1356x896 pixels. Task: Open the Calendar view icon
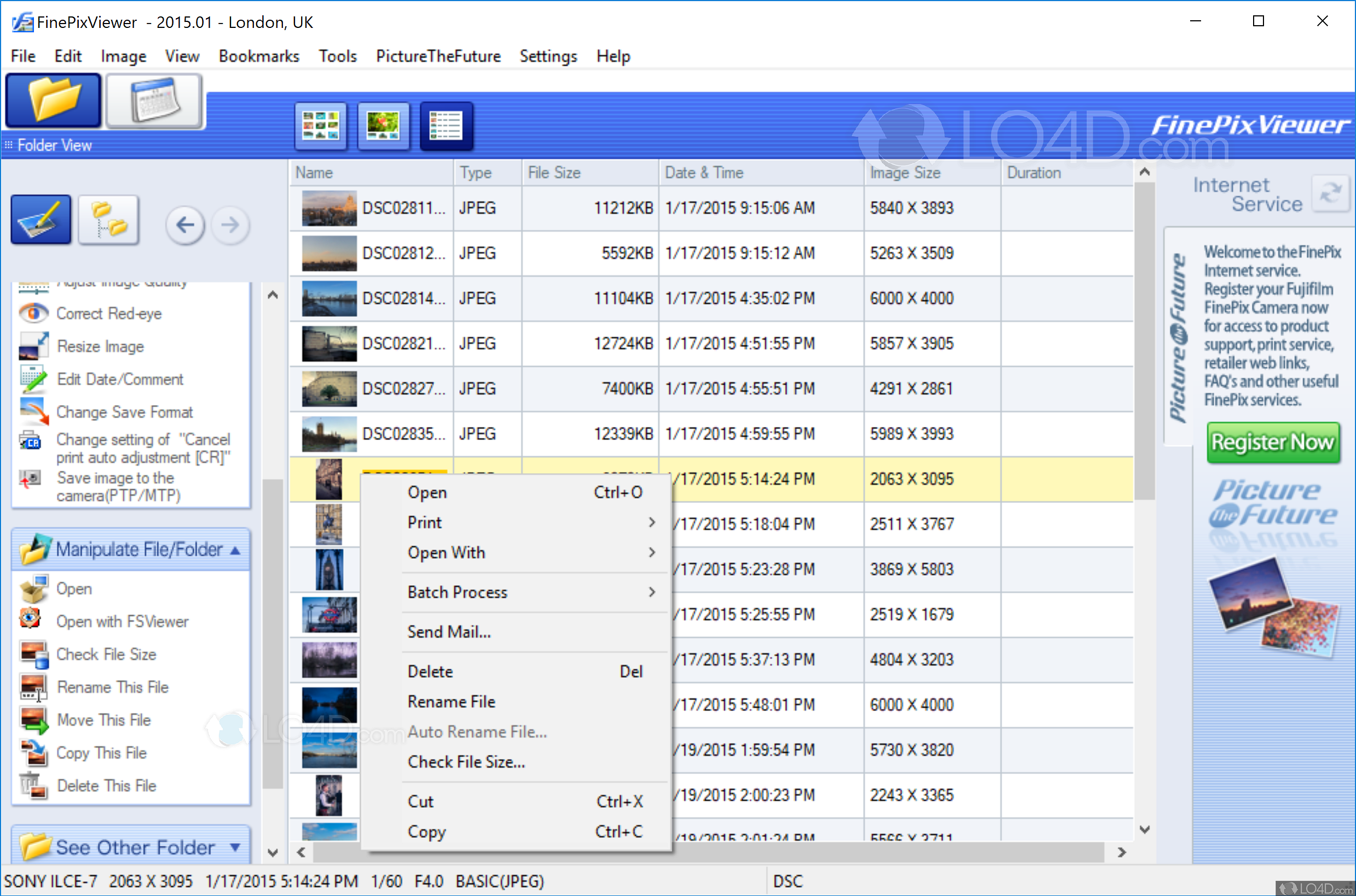[154, 101]
